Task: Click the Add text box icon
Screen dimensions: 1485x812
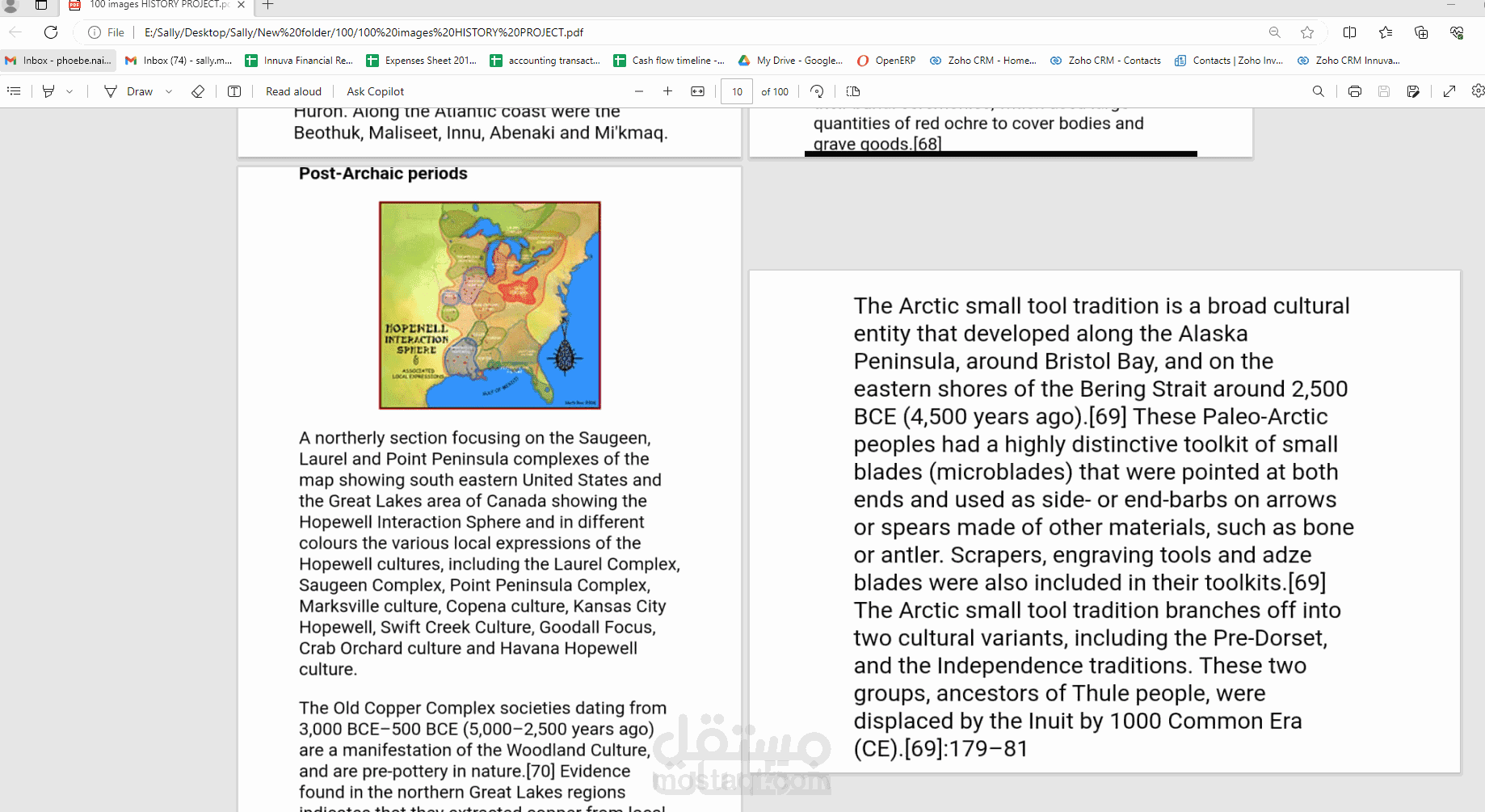Action: point(234,91)
